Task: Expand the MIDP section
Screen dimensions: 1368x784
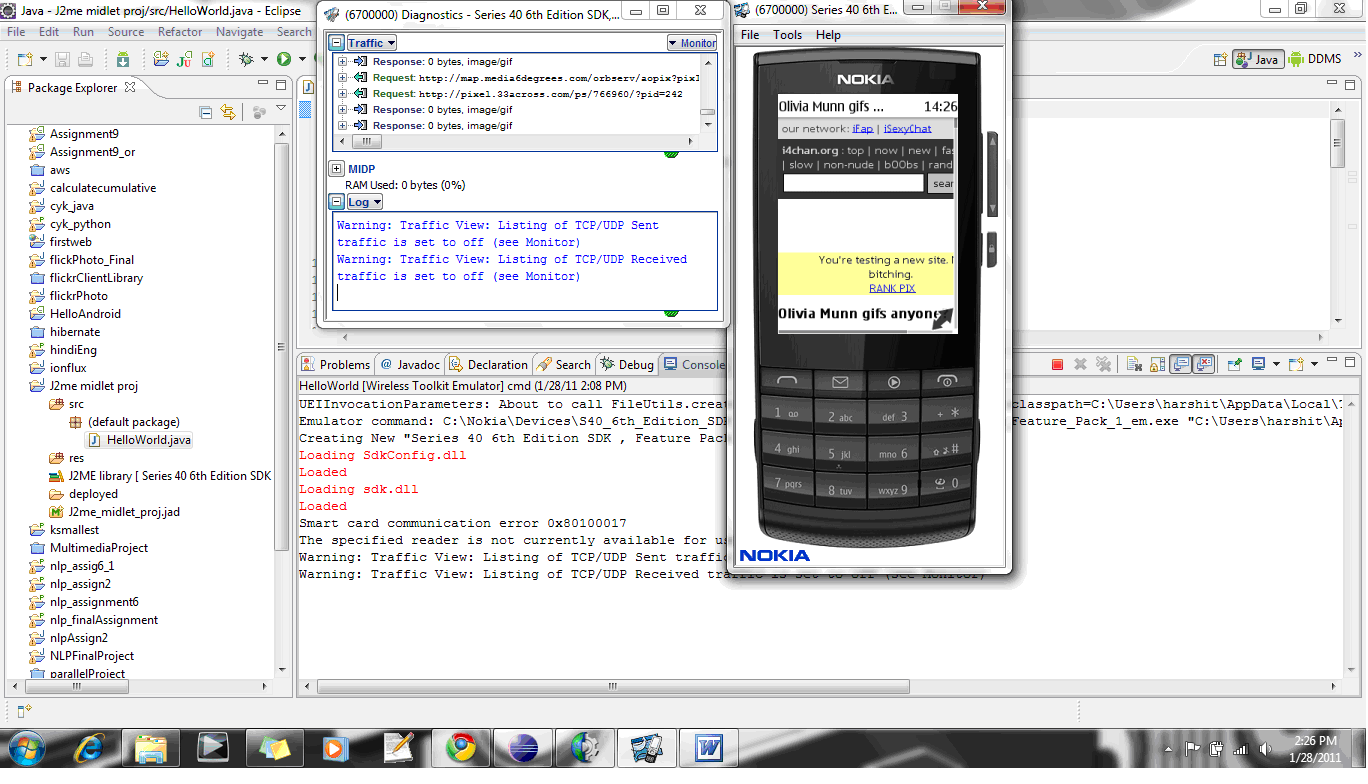Action: click(337, 169)
